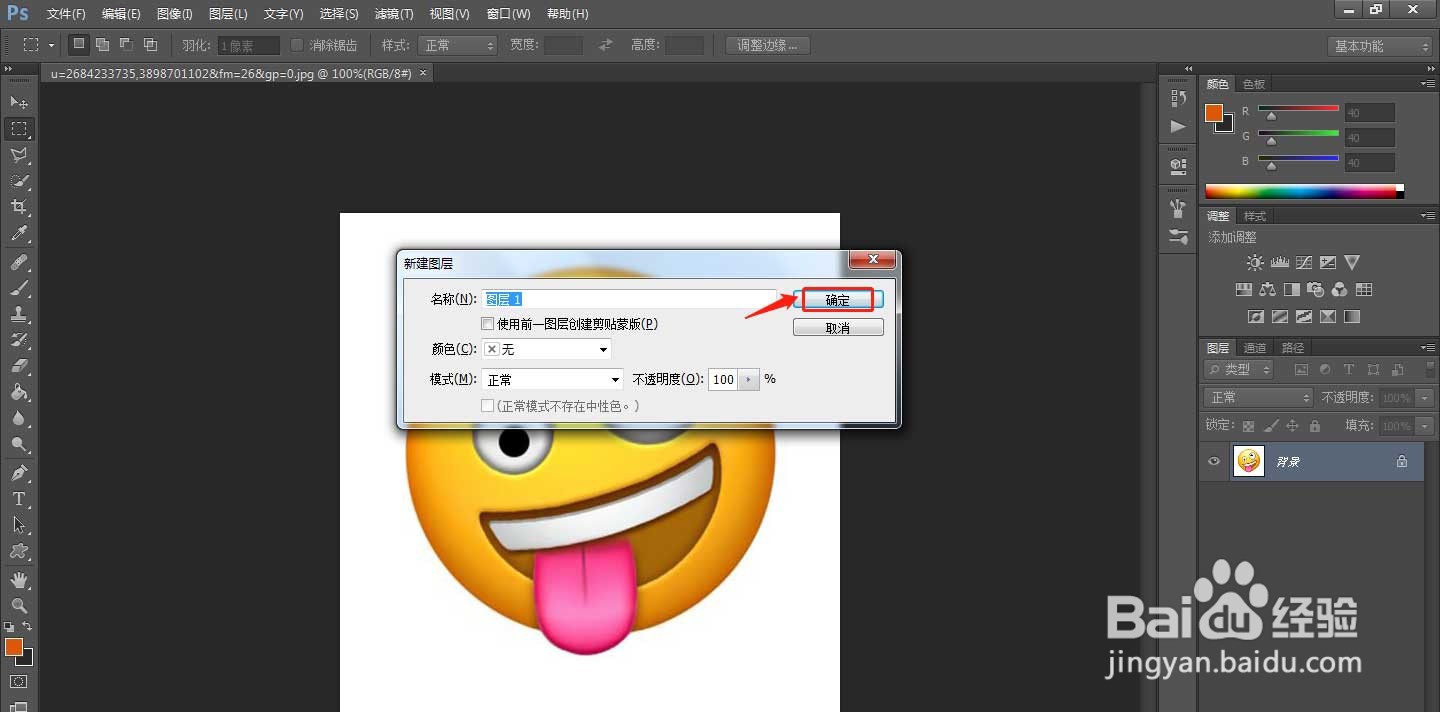Image resolution: width=1440 pixels, height=712 pixels.
Task: Cancel the New Layer dialog with 取消
Action: point(838,328)
